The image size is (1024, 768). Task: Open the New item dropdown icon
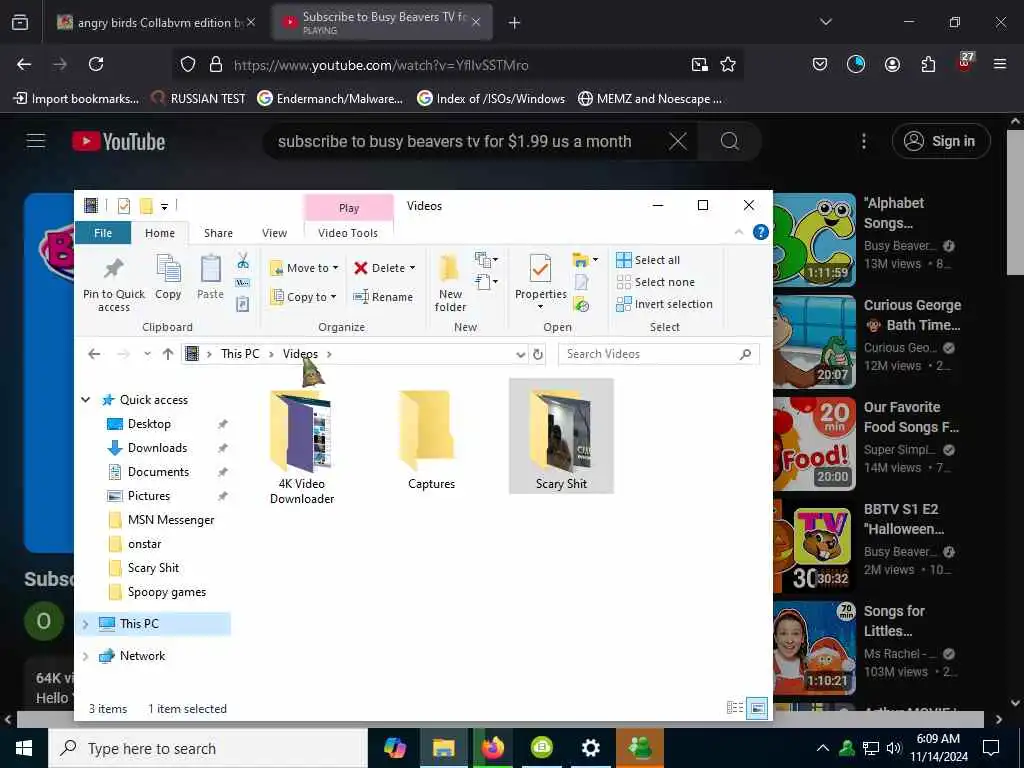(x=487, y=260)
